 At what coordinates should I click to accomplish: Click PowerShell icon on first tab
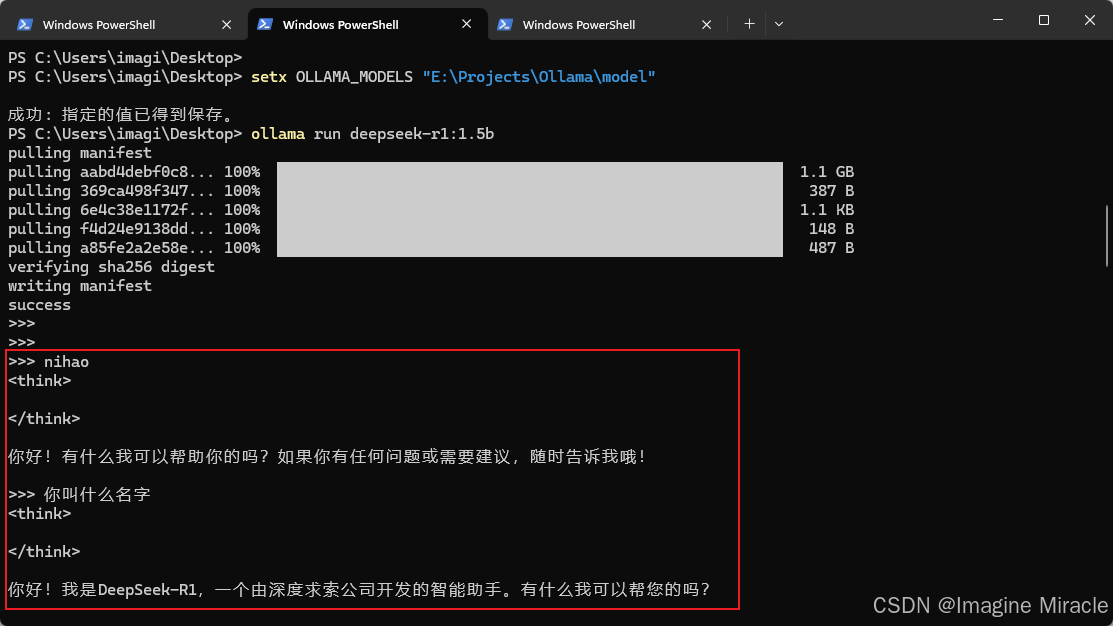25,24
